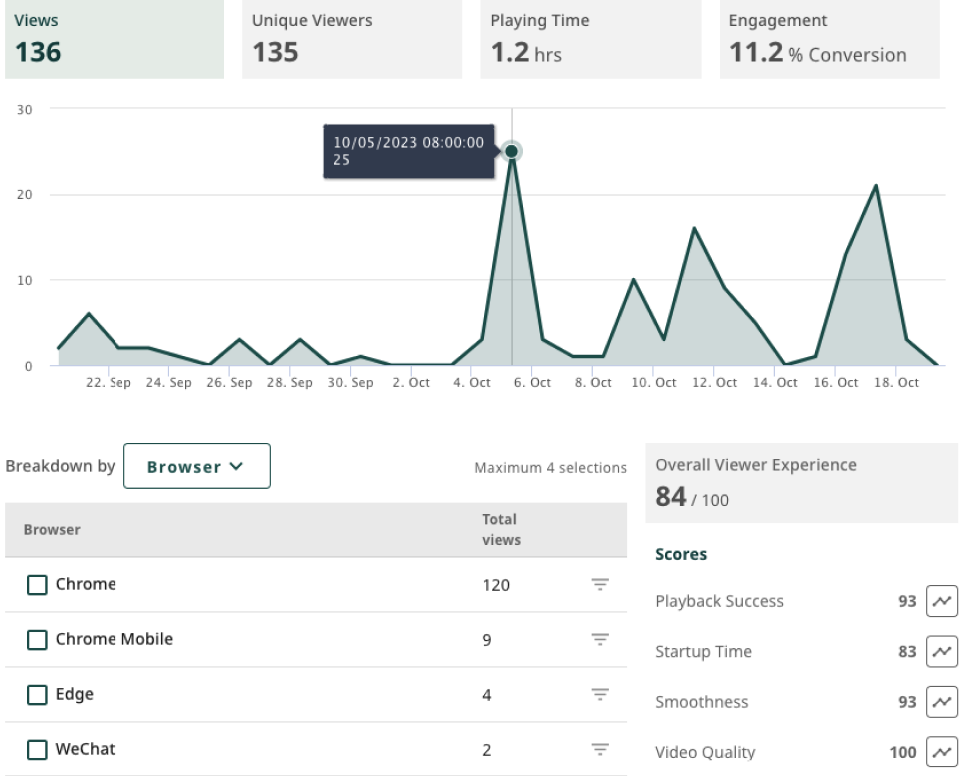
Task: Click the Maximum 4 selections note
Action: click(550, 468)
